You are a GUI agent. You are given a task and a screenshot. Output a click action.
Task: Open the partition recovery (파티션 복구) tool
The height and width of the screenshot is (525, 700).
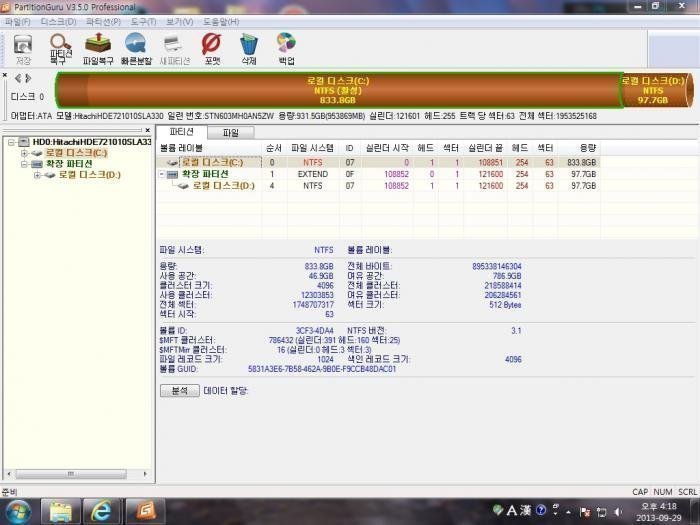60,50
